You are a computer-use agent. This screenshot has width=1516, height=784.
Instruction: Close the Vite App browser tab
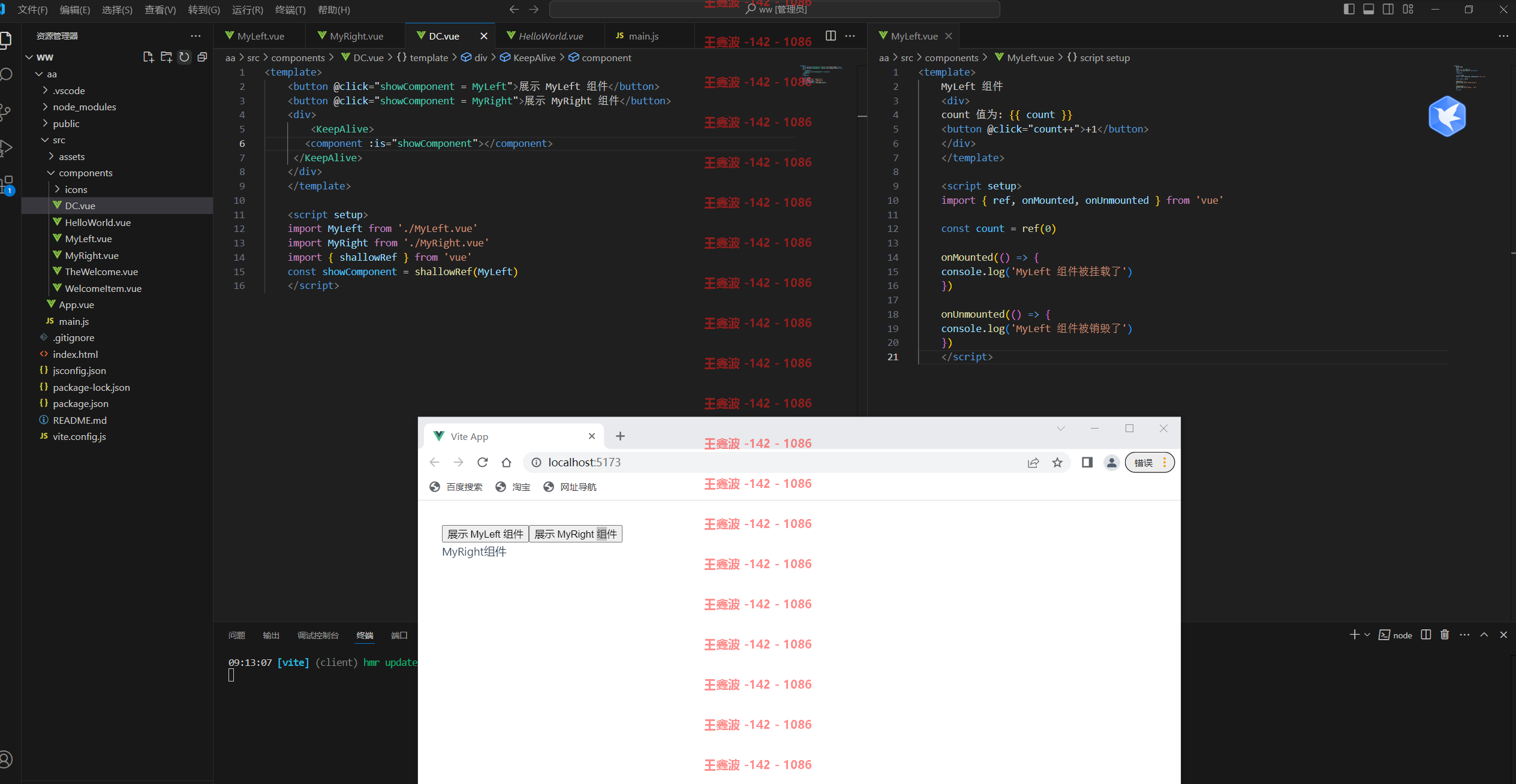point(592,436)
